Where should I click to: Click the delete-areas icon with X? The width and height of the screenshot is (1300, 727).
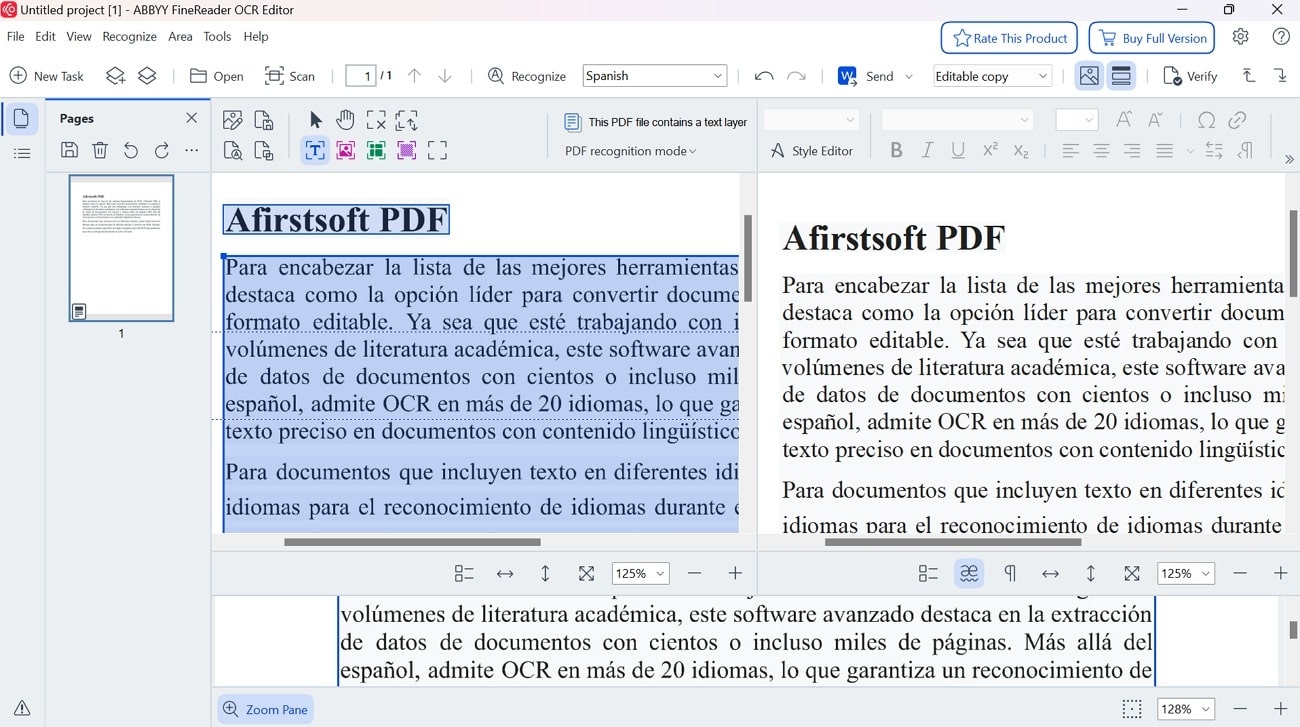click(x=376, y=120)
